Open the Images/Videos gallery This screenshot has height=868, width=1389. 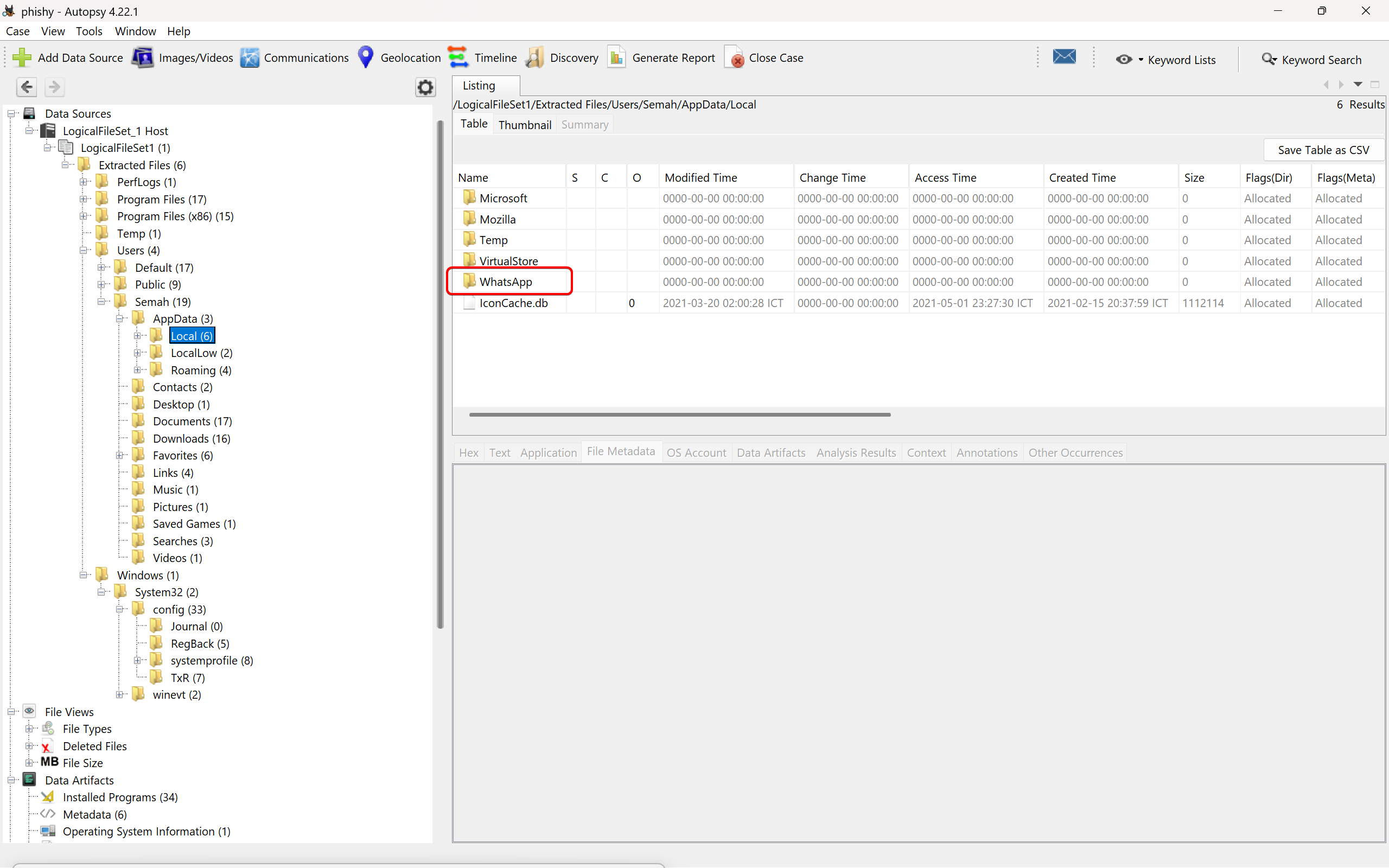(182, 58)
